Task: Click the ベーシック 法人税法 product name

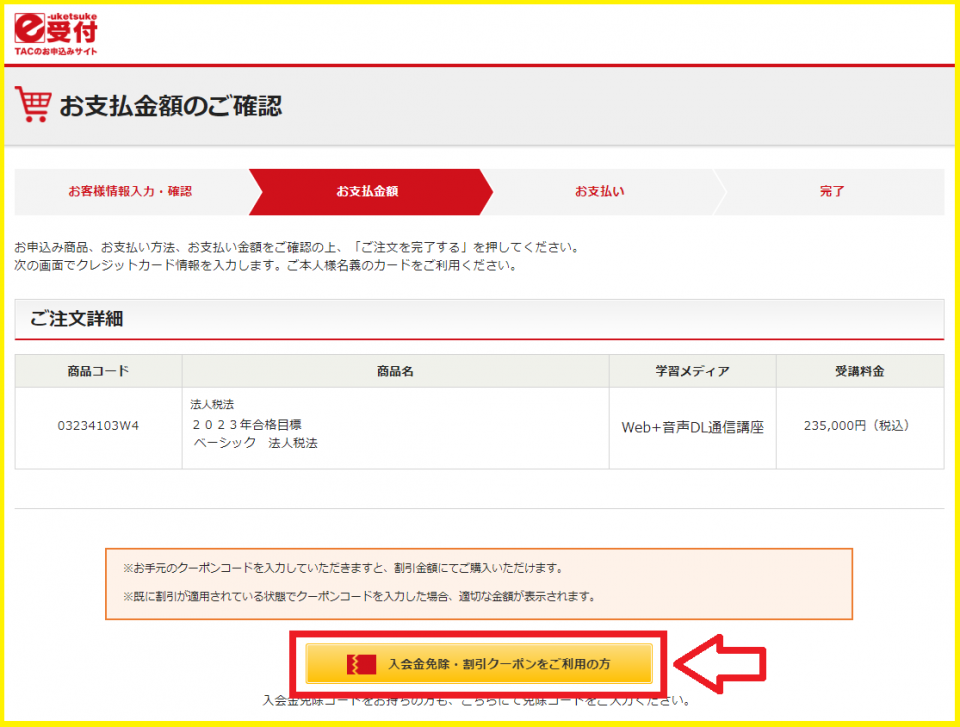Action: tap(255, 443)
